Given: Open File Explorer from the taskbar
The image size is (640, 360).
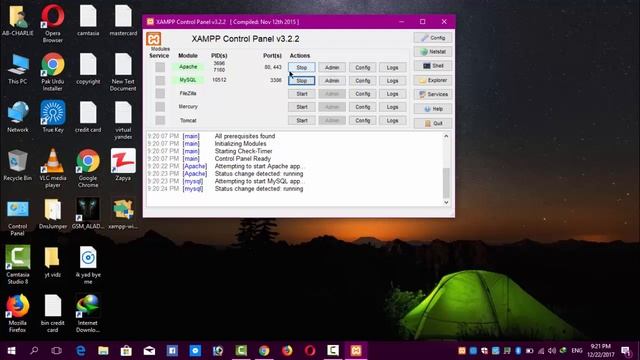Looking at the screenshot, I should 103,351.
